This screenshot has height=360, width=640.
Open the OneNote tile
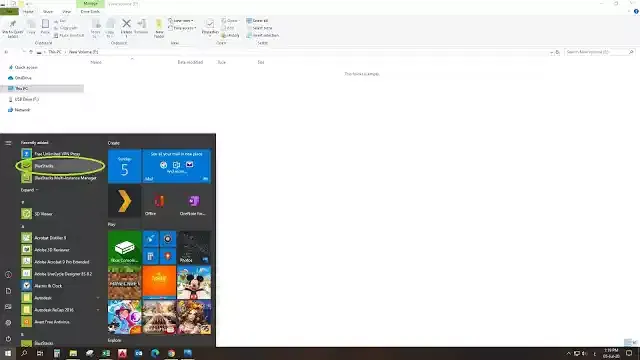[x=194, y=200]
